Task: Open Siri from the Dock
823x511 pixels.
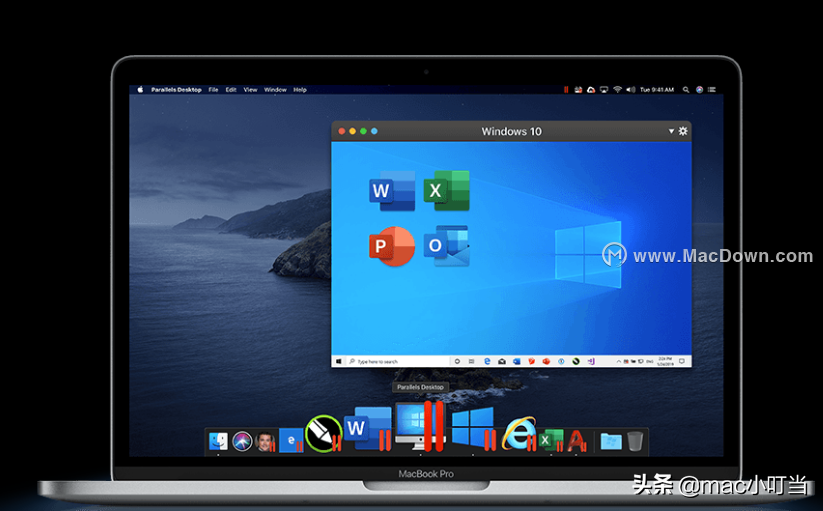Action: 242,441
